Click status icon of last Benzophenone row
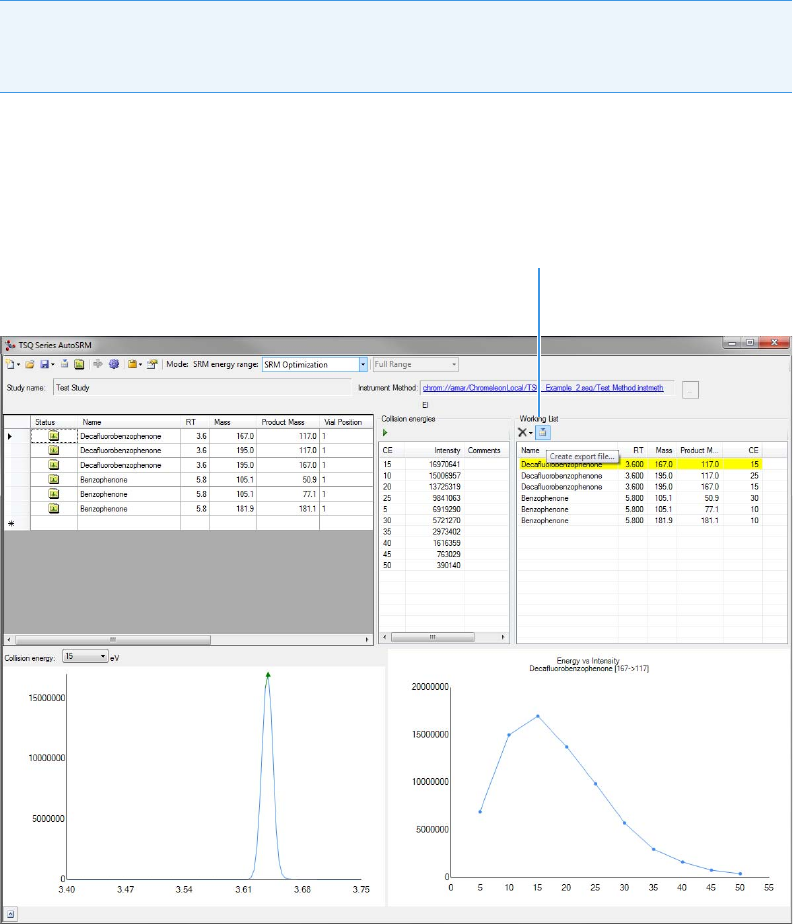 pos(54,508)
